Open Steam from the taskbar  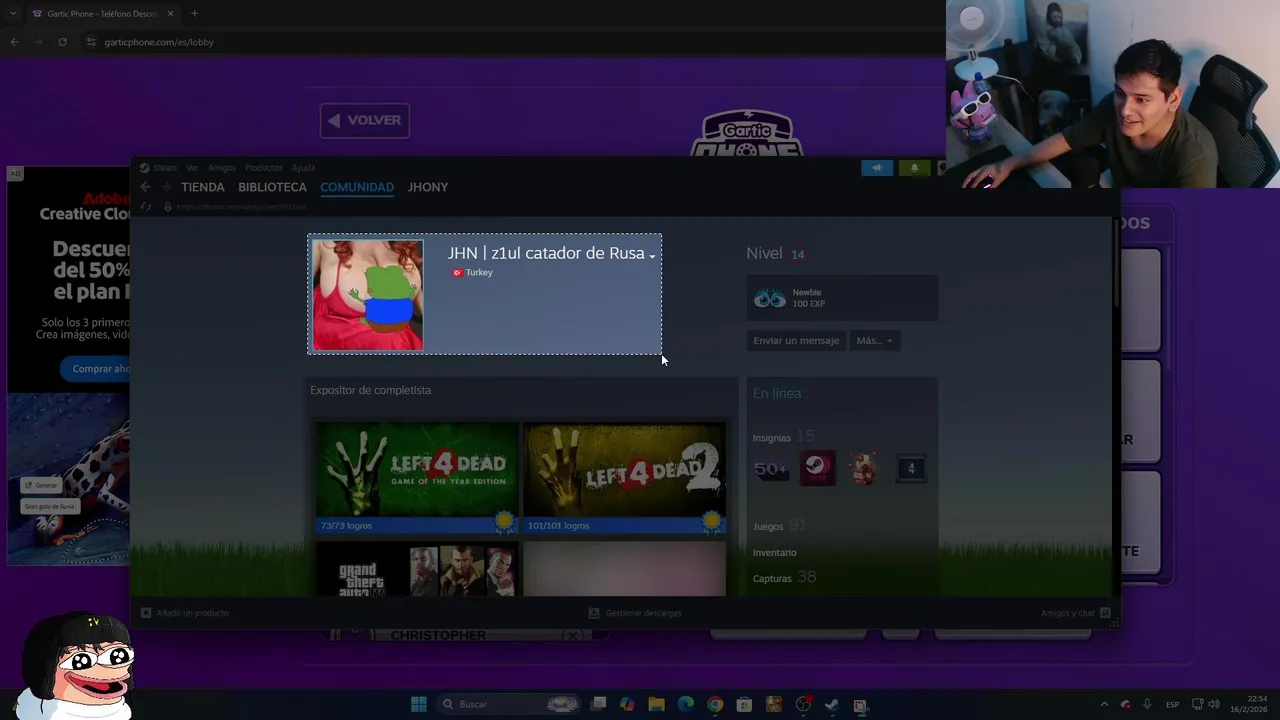(x=831, y=705)
